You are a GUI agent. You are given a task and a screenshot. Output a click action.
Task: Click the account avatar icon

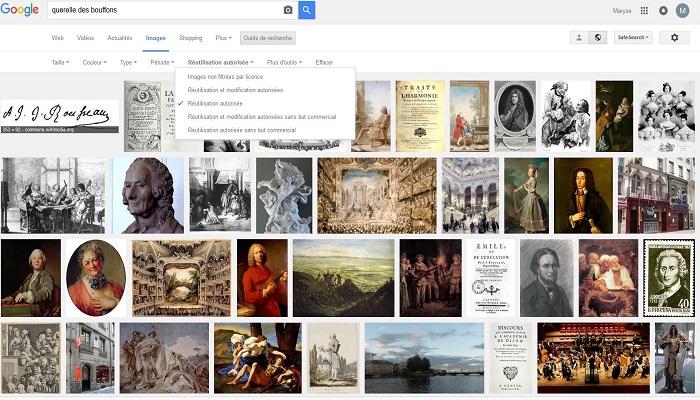[683, 11]
